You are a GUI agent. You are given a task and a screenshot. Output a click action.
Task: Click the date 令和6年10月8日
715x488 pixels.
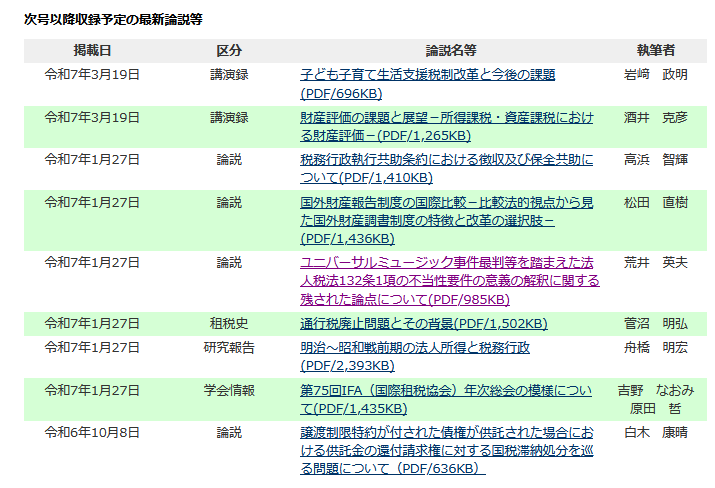pos(92,432)
